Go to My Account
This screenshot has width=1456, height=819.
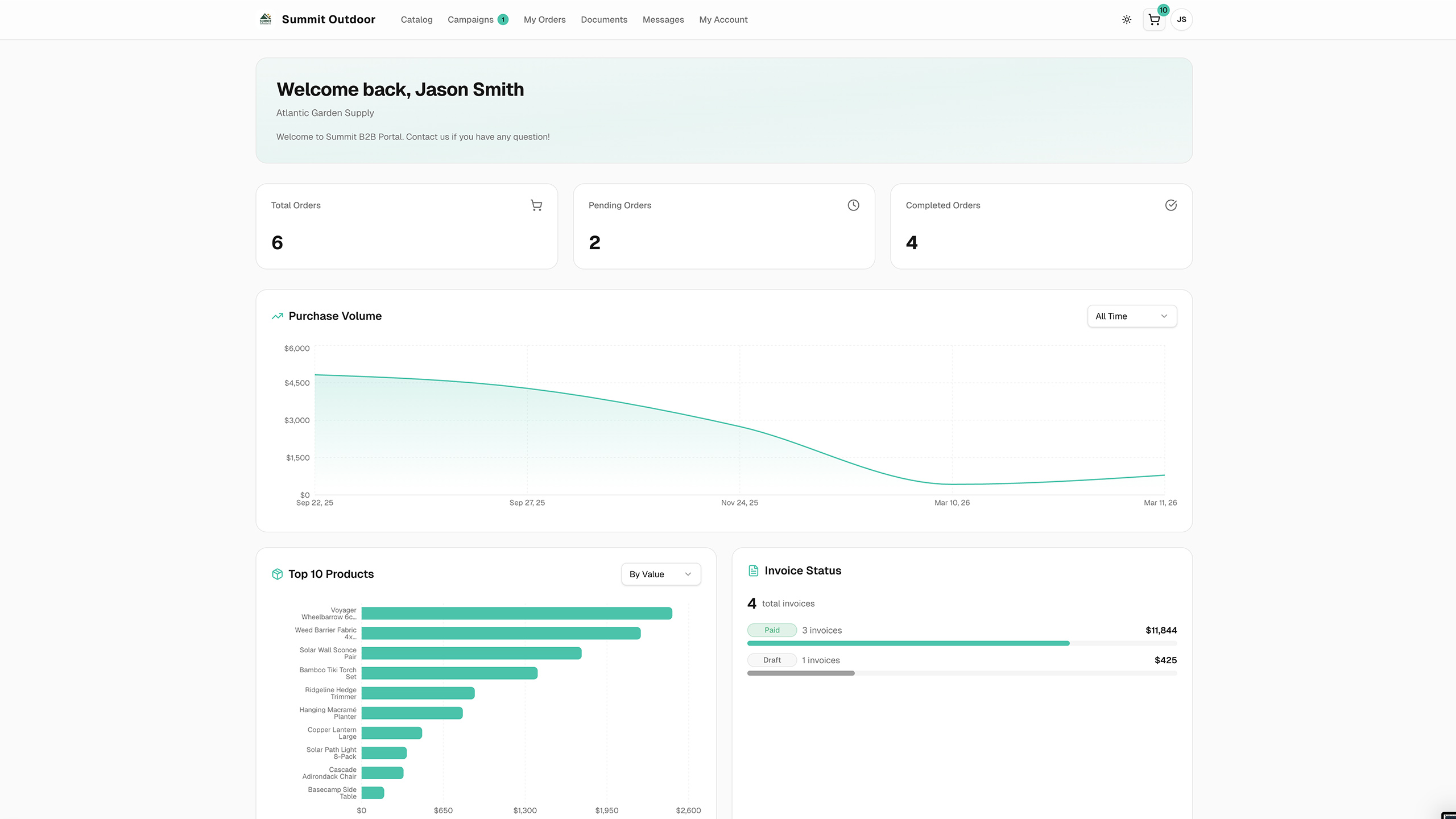723,19
